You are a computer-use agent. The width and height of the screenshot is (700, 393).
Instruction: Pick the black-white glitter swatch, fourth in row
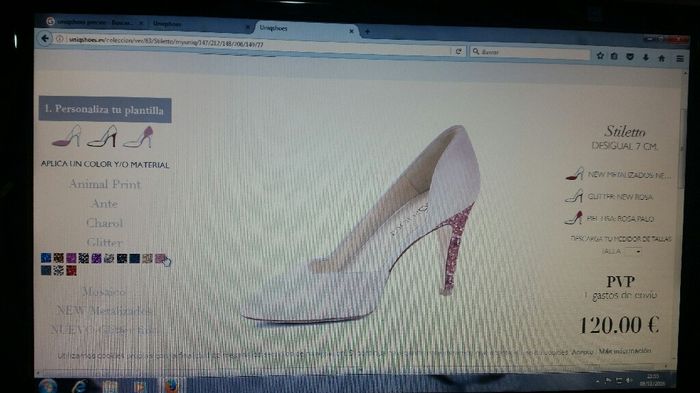tap(83, 258)
